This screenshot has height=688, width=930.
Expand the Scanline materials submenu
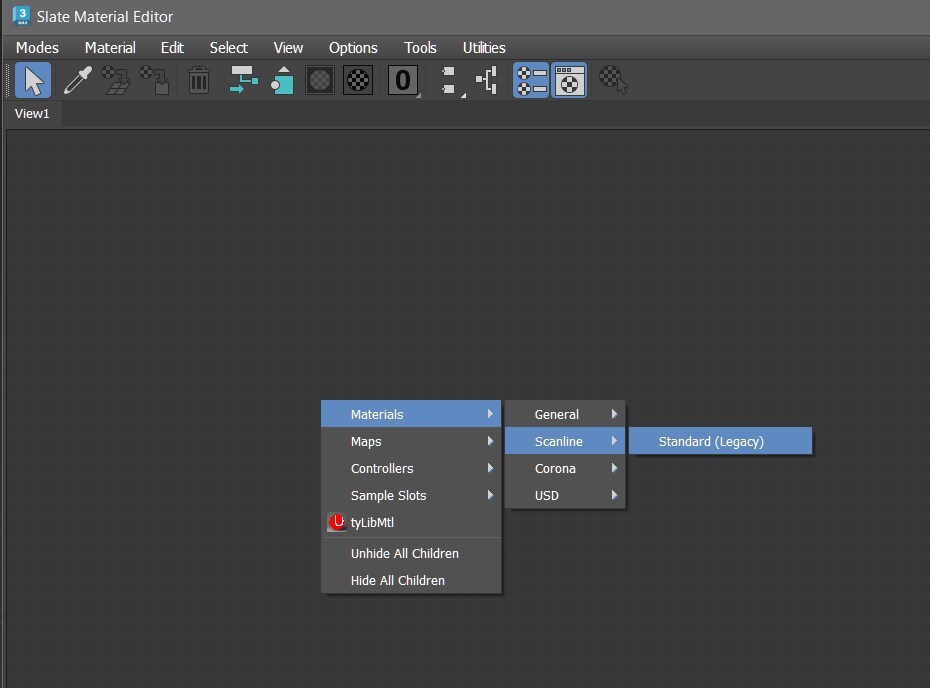point(565,441)
